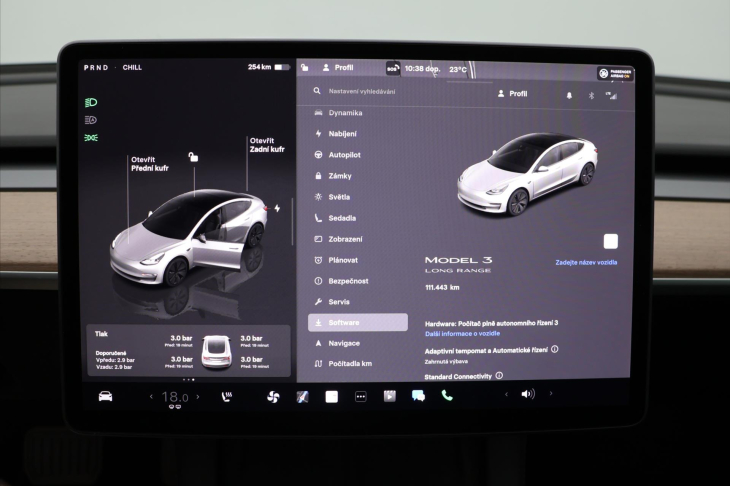The image size is (730, 486).
Task: Tap the SOS icon in status bar
Action: [393, 69]
